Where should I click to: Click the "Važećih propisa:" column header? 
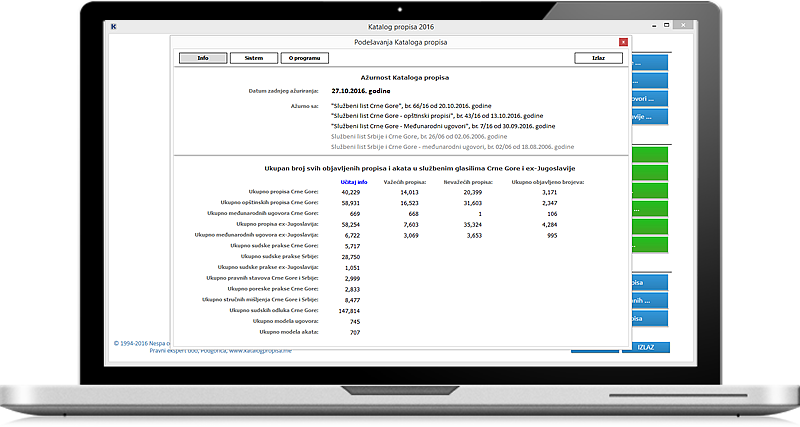405,182
